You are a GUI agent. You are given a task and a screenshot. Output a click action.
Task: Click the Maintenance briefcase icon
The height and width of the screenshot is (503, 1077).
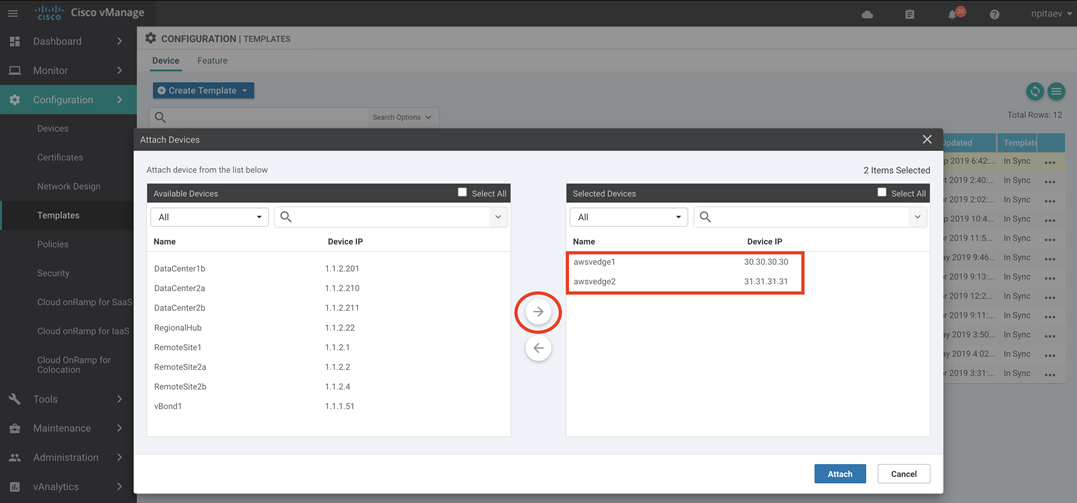tap(14, 428)
